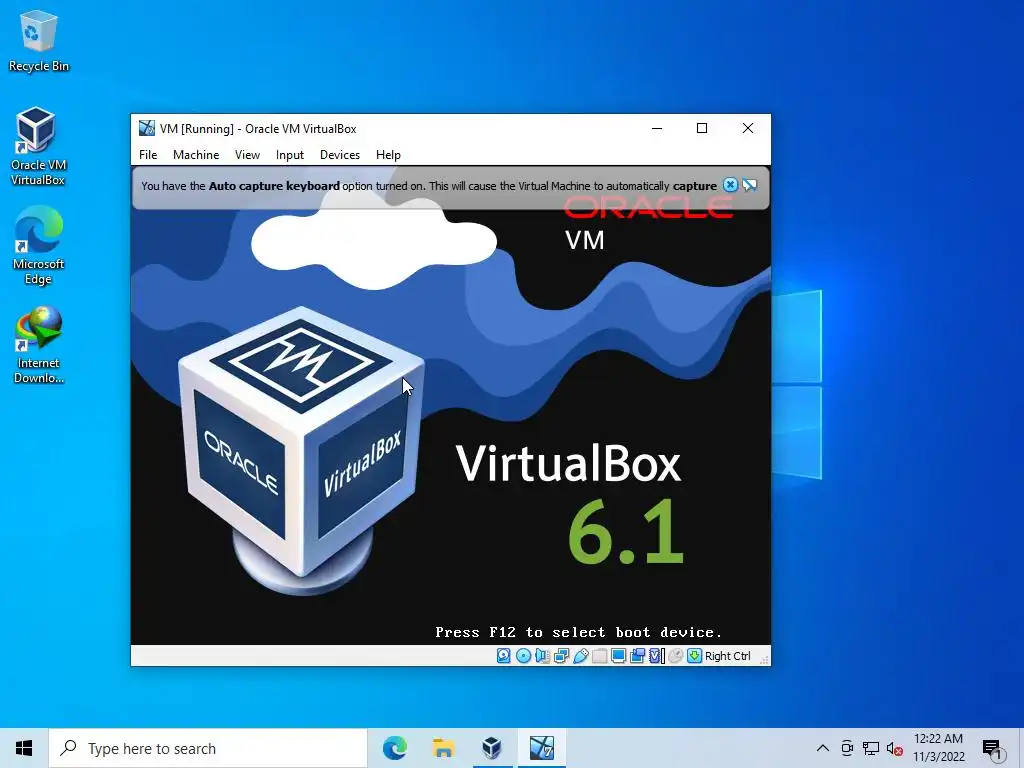Open network status tray icon
The width and height of the screenshot is (1024, 768).
pyautogui.click(x=871, y=748)
